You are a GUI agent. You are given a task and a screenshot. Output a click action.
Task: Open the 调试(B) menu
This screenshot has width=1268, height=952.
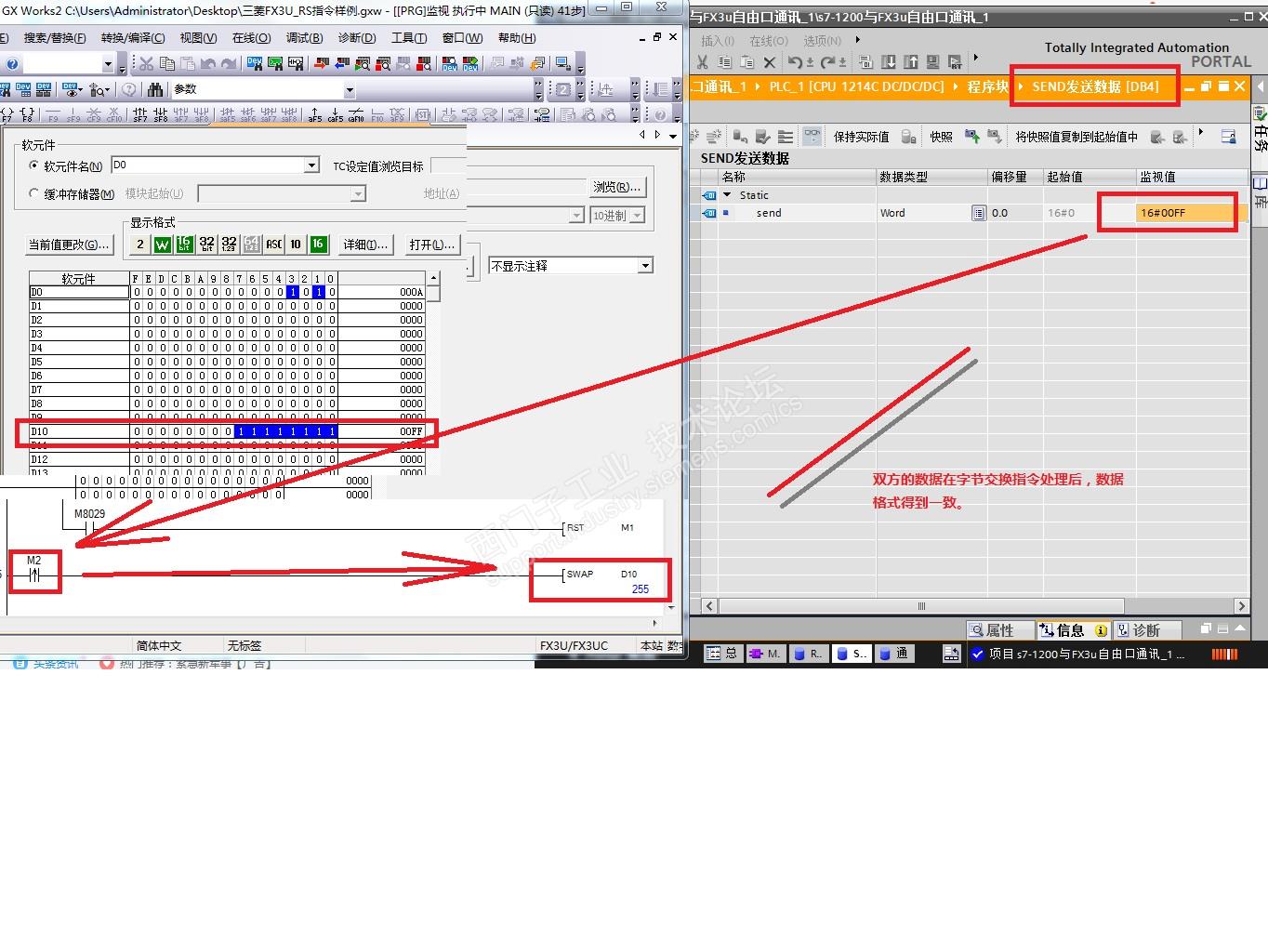pos(304,38)
